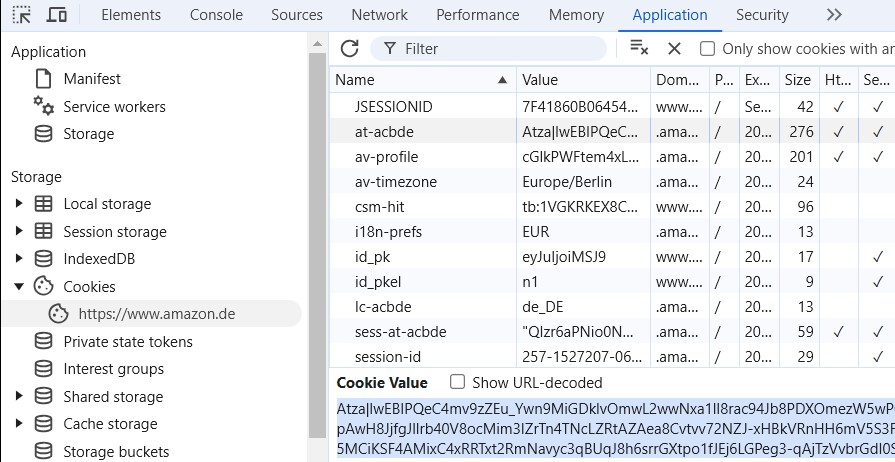The image size is (895, 462).
Task: Check the Show URL-decoded checkbox
Action: click(458, 382)
